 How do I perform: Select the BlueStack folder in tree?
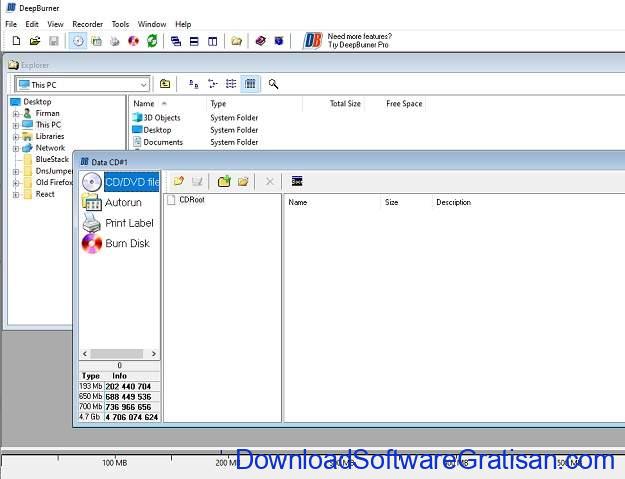[52, 159]
